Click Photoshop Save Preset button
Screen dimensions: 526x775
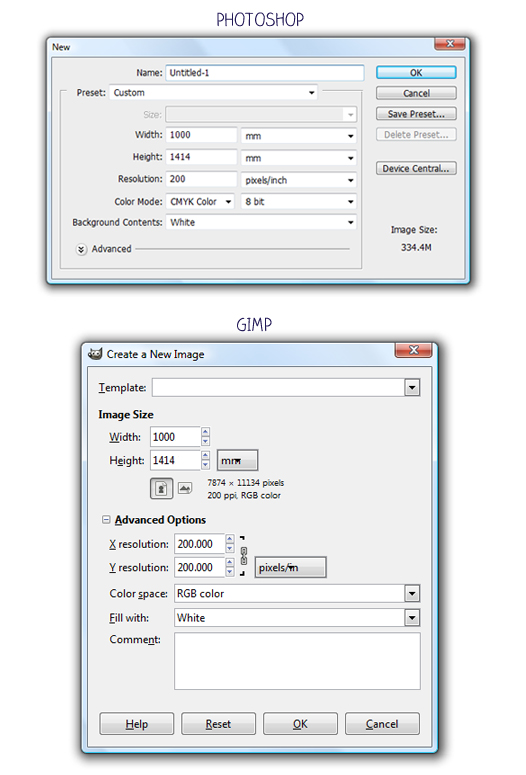(416, 114)
